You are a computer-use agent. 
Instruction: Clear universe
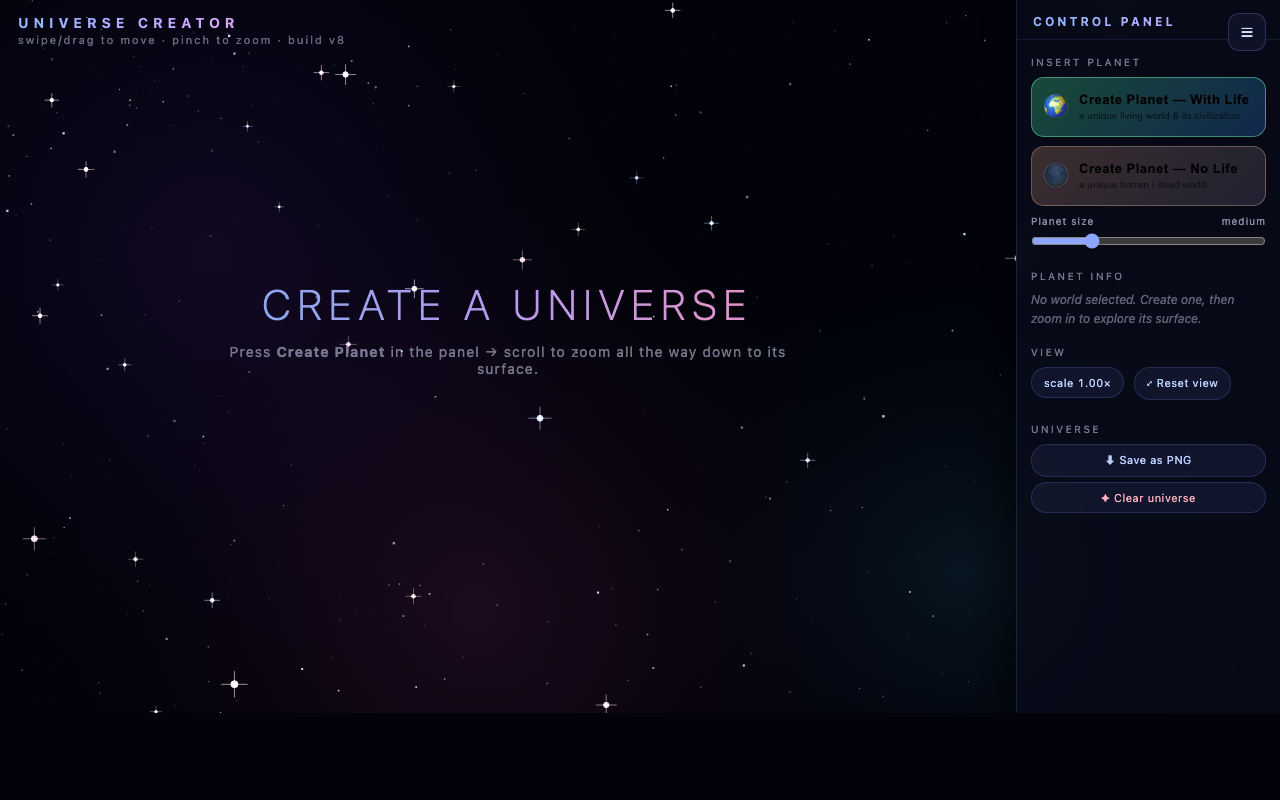click(1148, 498)
